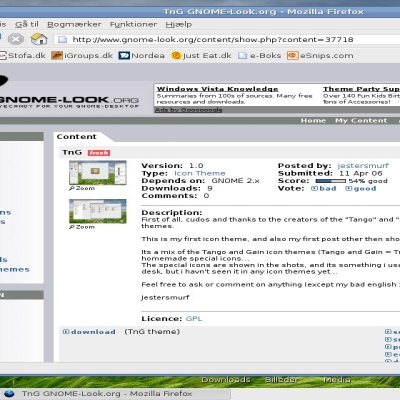
Task: Select the Content tab
Action: (77, 137)
